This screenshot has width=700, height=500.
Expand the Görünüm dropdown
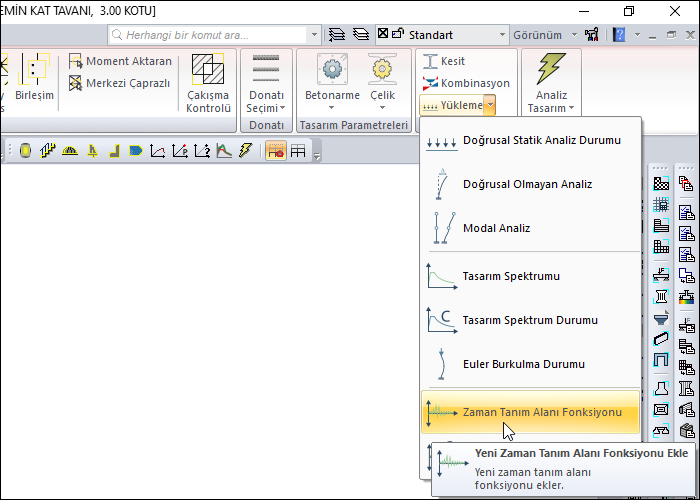(x=544, y=34)
